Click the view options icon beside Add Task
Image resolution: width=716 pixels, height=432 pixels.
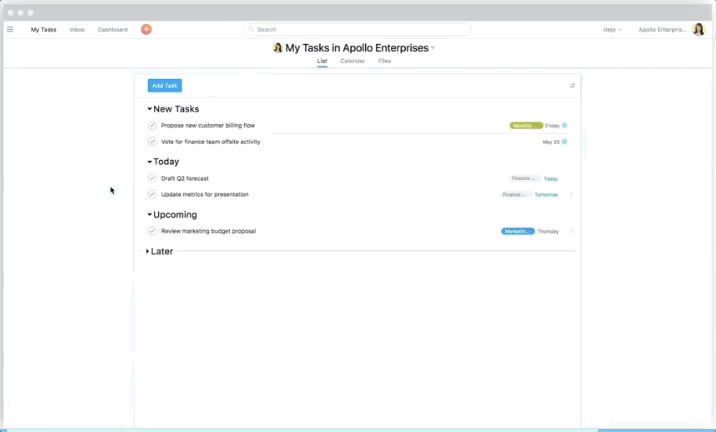[572, 86]
